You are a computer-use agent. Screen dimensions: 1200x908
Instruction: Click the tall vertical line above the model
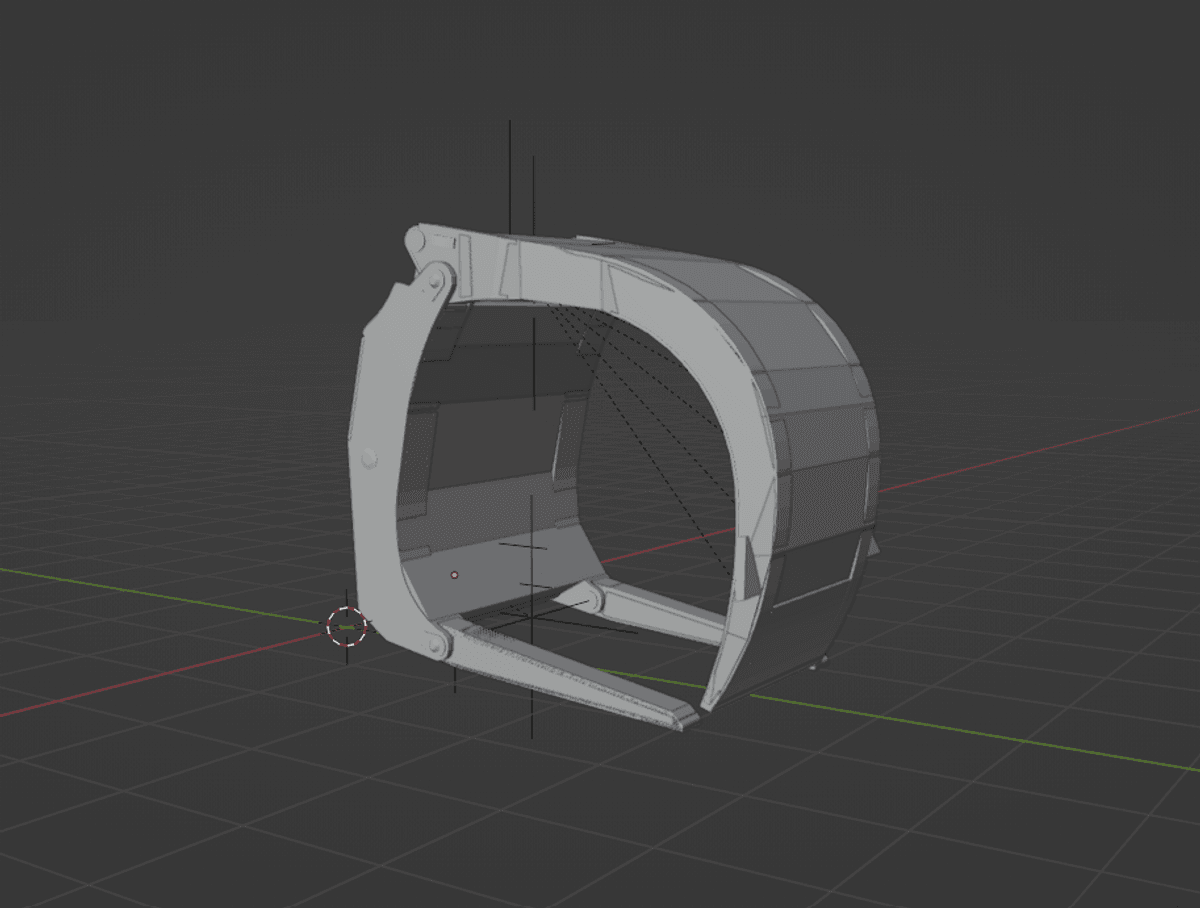[510, 170]
